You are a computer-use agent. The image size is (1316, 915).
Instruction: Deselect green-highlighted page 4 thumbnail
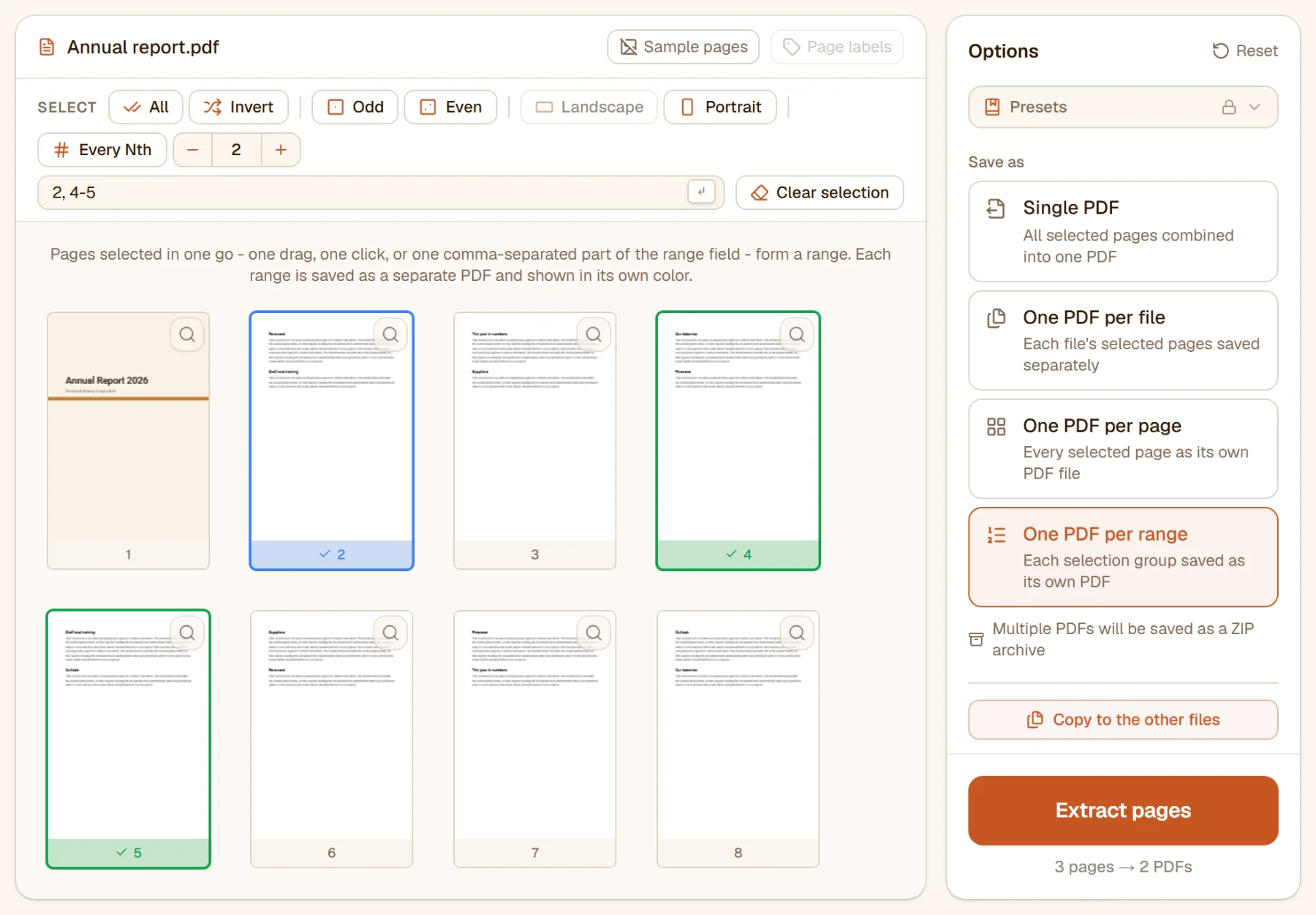point(738,440)
